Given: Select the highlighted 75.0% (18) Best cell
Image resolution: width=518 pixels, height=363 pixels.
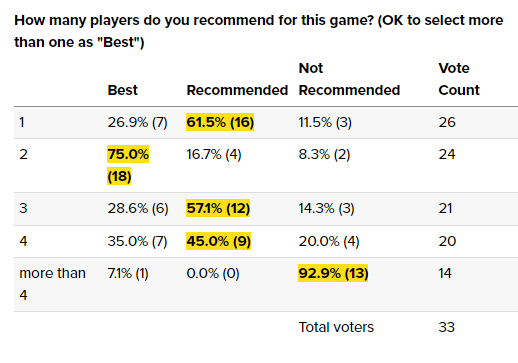Looking at the screenshot, I should click(x=128, y=165).
